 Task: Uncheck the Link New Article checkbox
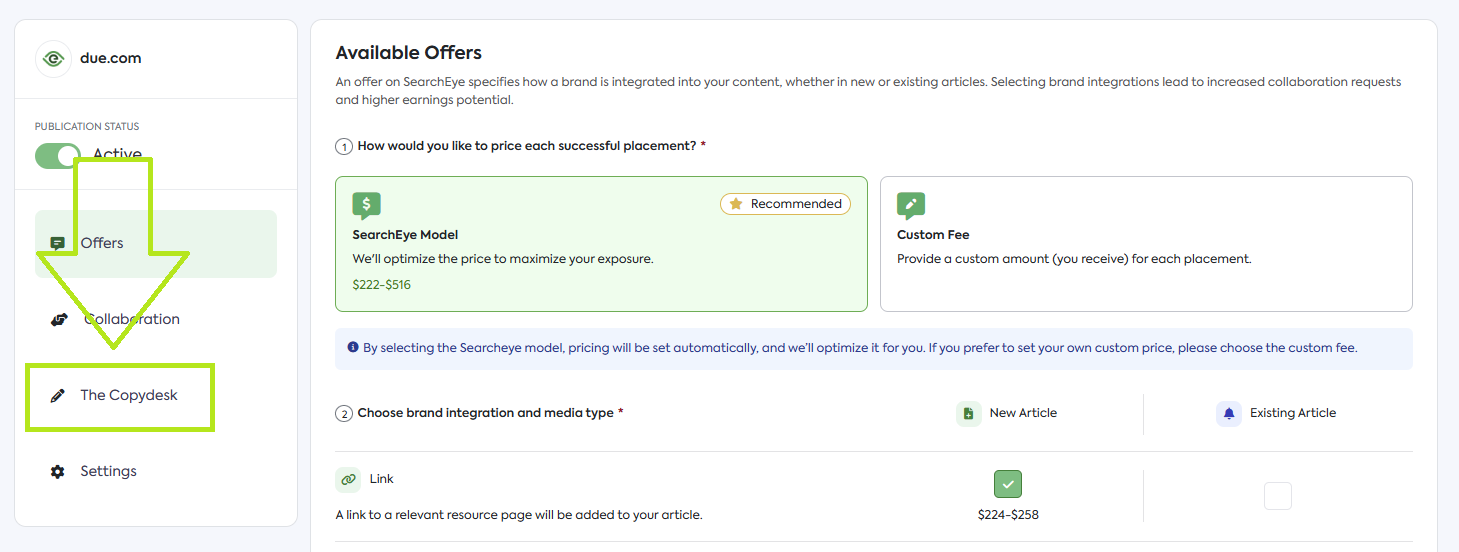pos(1007,484)
